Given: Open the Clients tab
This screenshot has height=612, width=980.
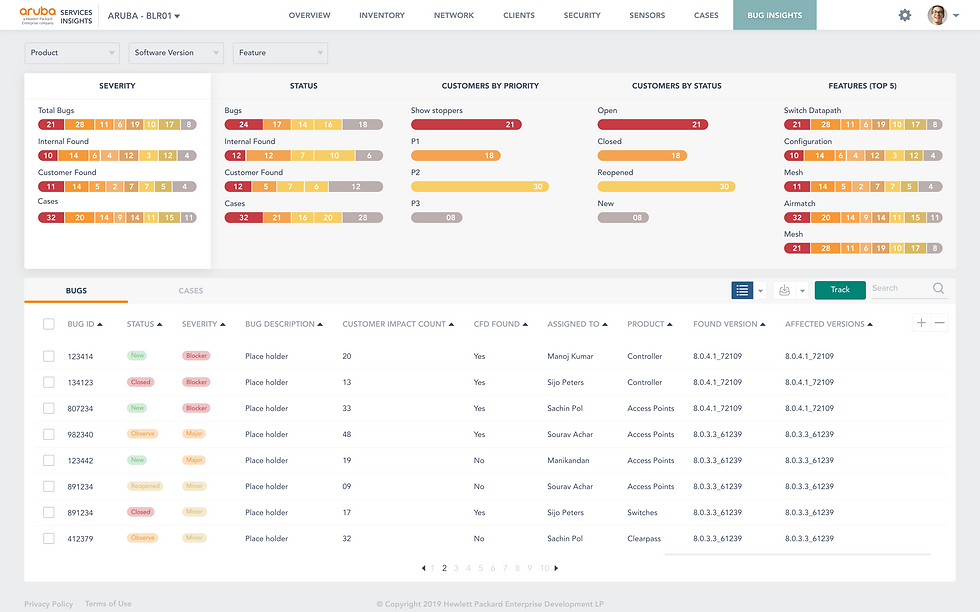Looking at the screenshot, I should (519, 15).
